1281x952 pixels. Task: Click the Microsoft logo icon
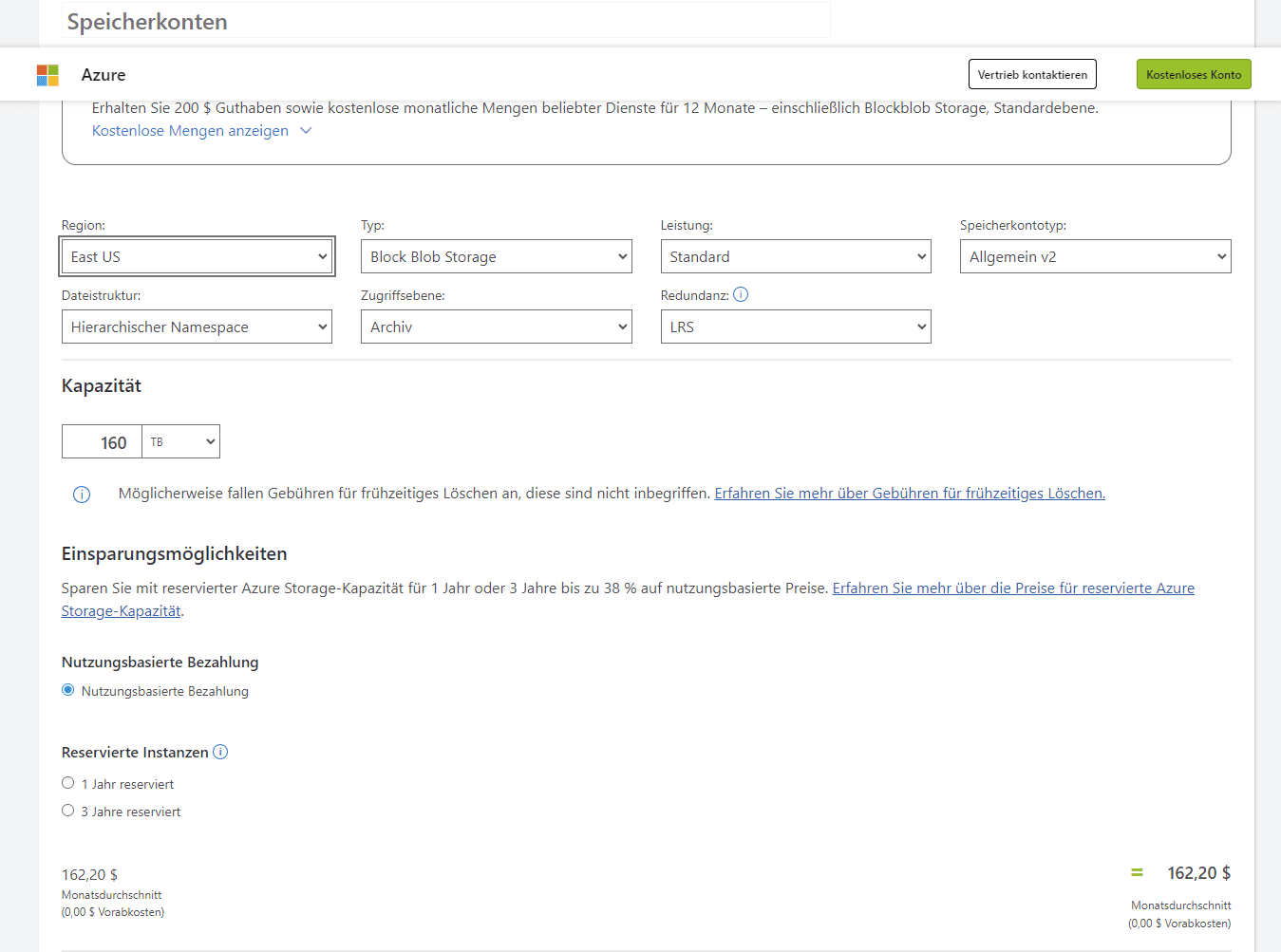pos(47,75)
